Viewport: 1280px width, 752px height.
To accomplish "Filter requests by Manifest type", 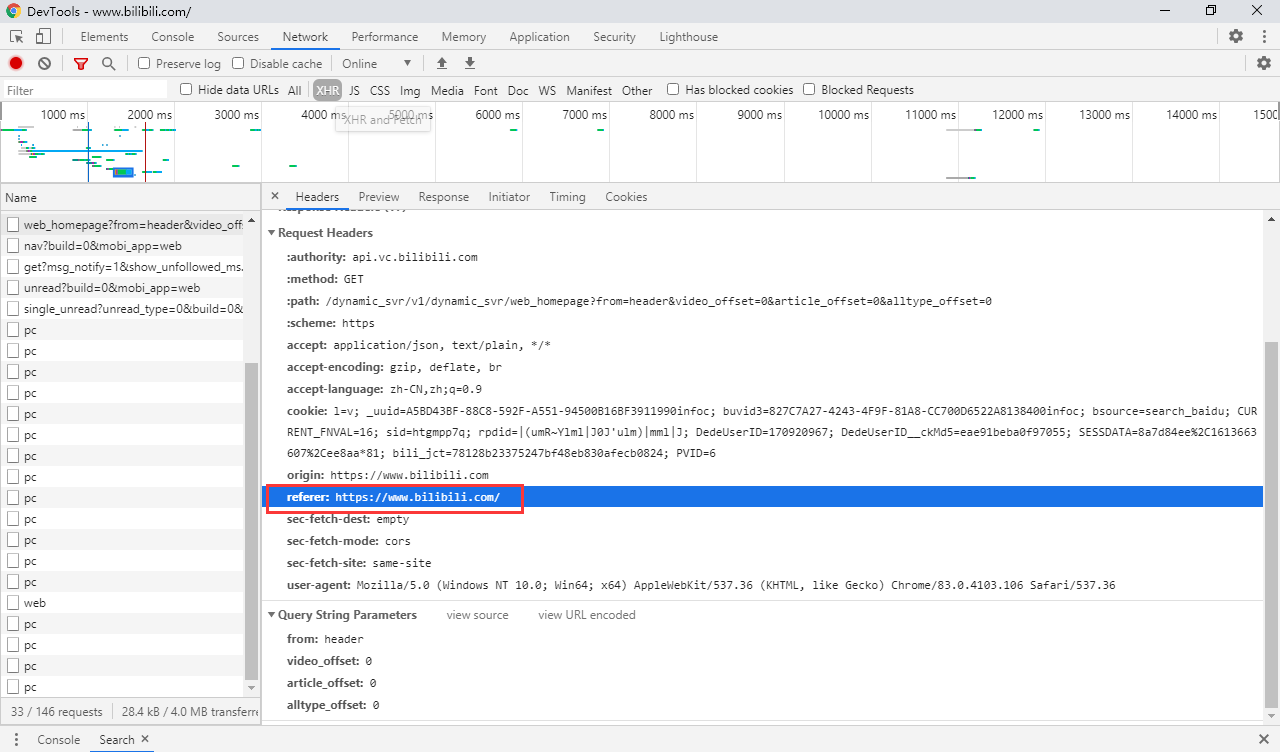I will 589,90.
